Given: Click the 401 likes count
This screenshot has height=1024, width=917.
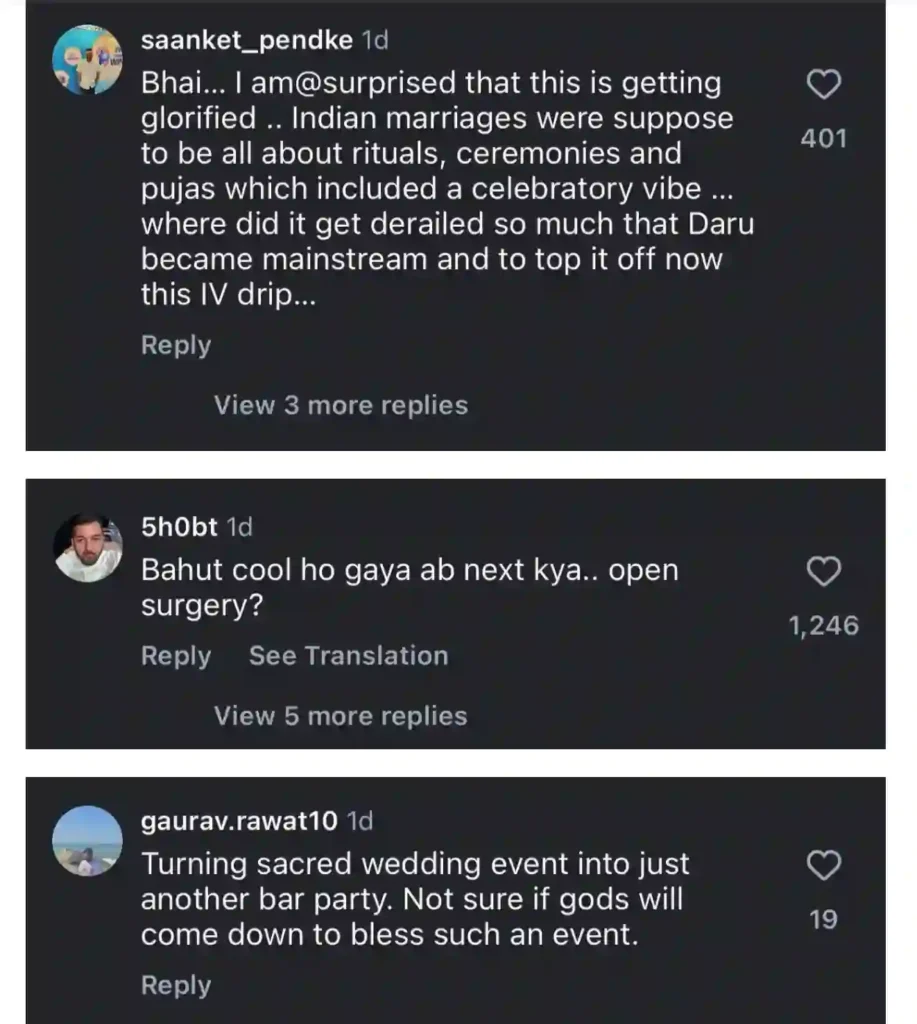Looking at the screenshot, I should click(x=823, y=138).
